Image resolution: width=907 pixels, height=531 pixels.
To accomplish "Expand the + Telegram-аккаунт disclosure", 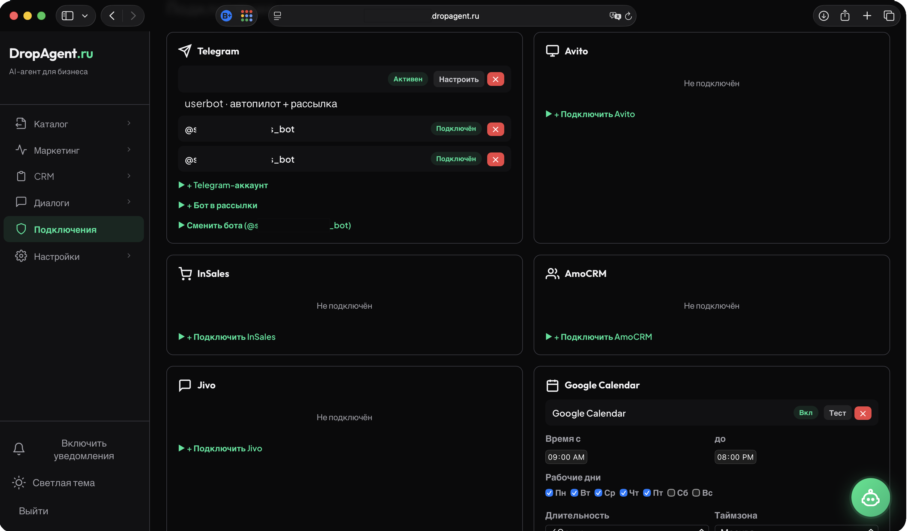I will tap(226, 185).
